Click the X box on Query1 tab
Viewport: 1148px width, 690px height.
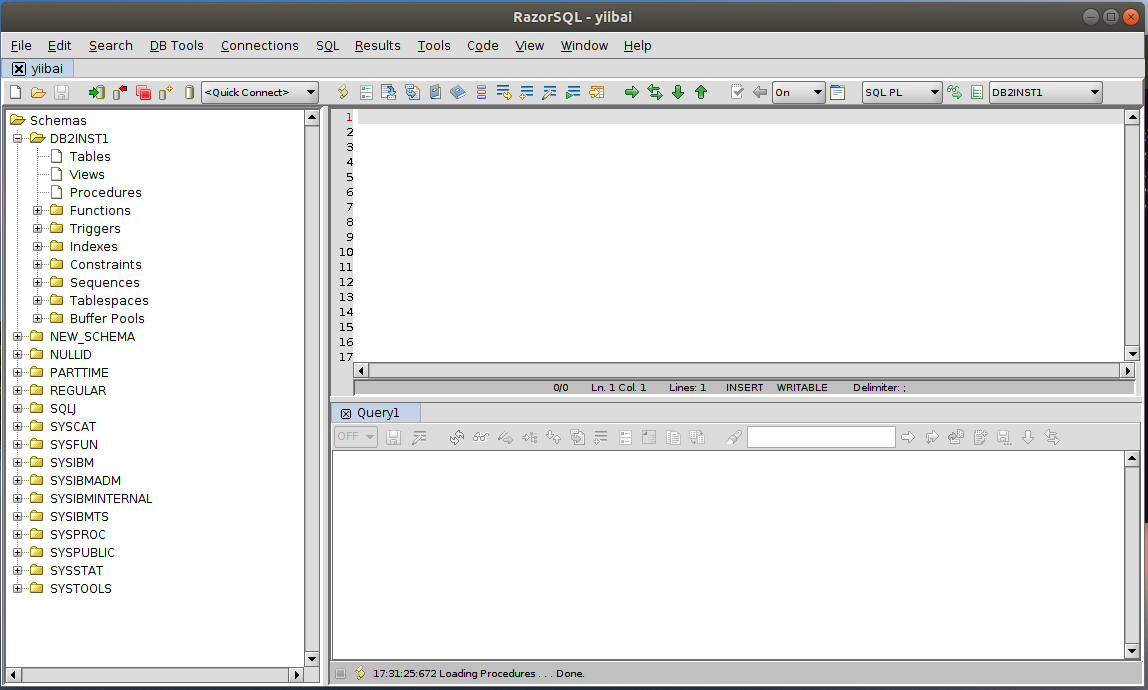(346, 413)
